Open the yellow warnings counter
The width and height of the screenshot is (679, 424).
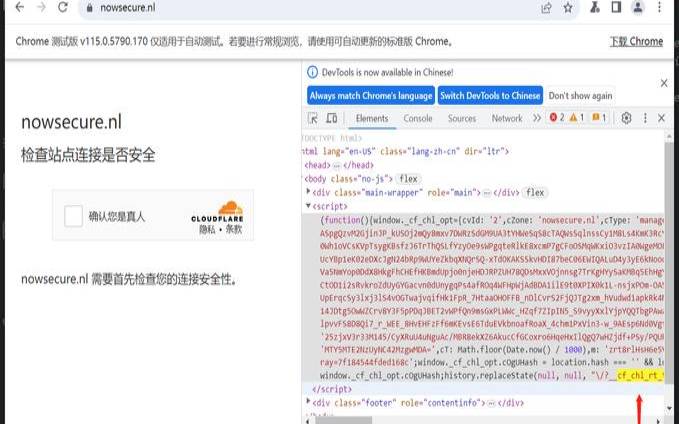(577, 118)
